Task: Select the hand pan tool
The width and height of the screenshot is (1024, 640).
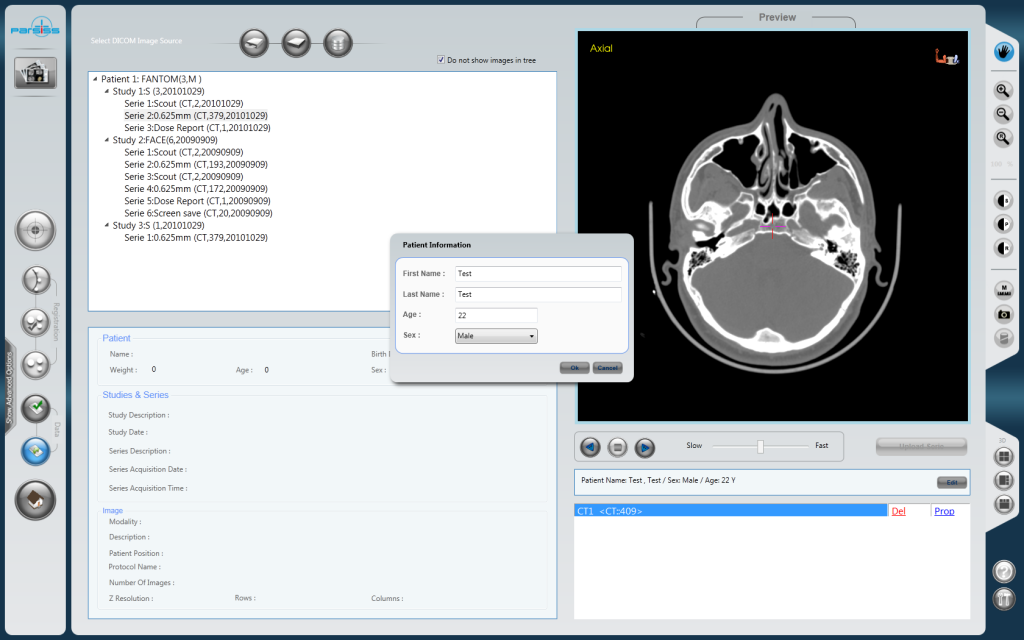Action: (1003, 50)
